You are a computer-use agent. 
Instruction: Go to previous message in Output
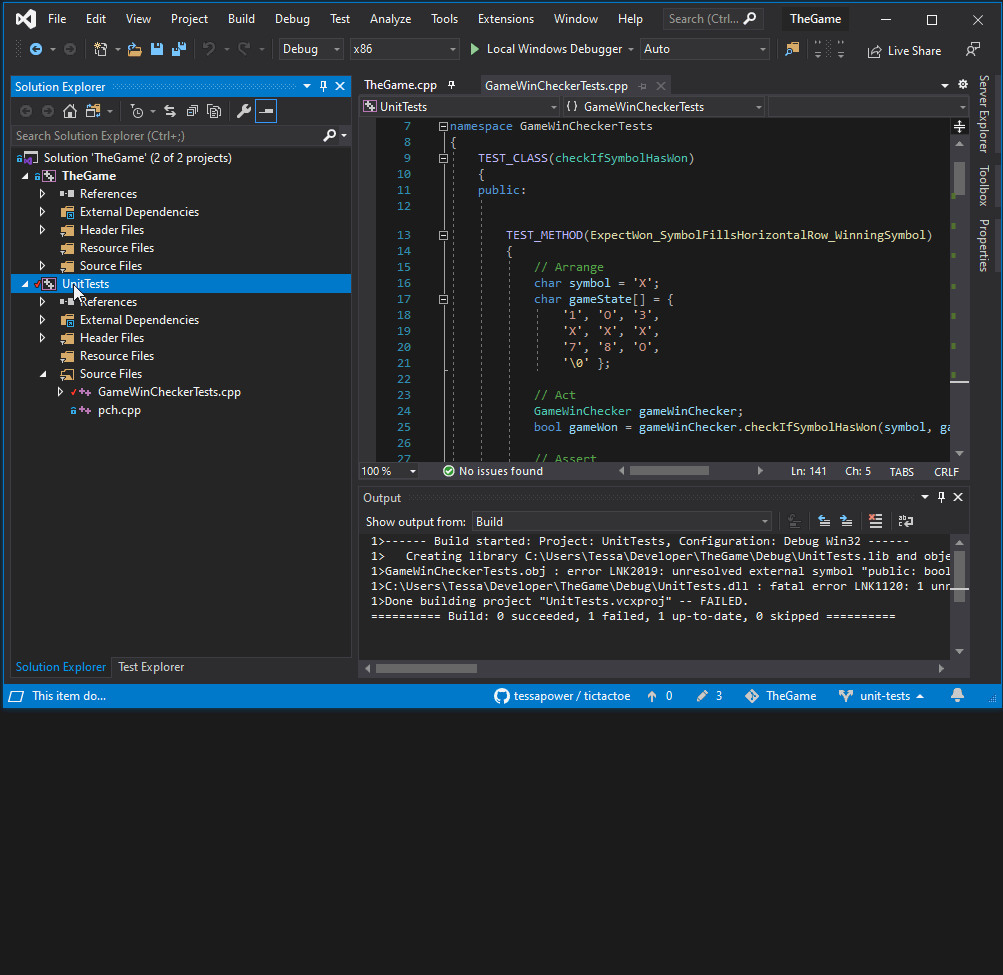824,521
